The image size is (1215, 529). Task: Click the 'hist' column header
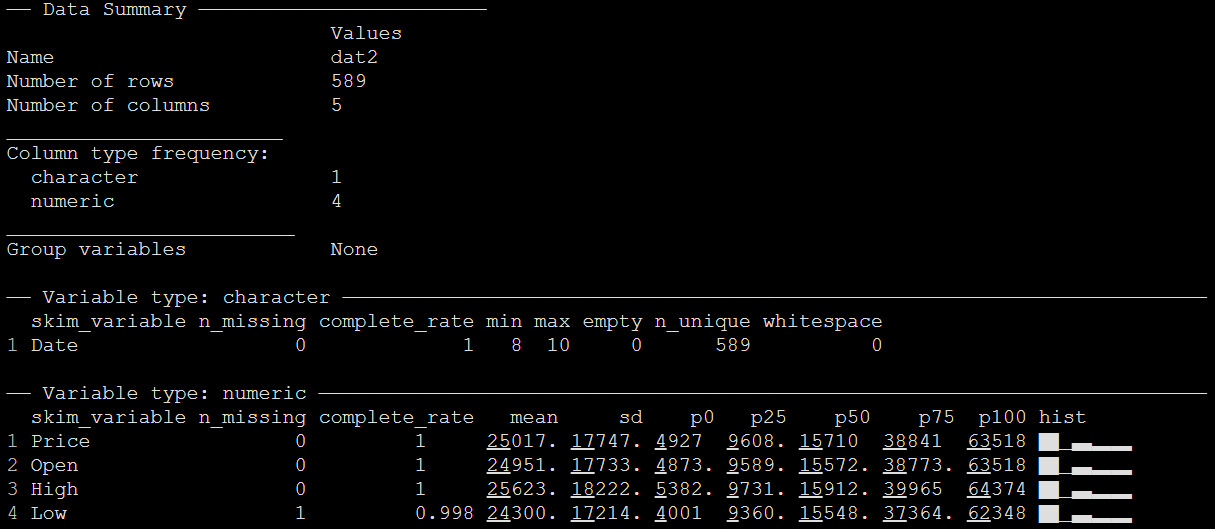click(x=1062, y=418)
